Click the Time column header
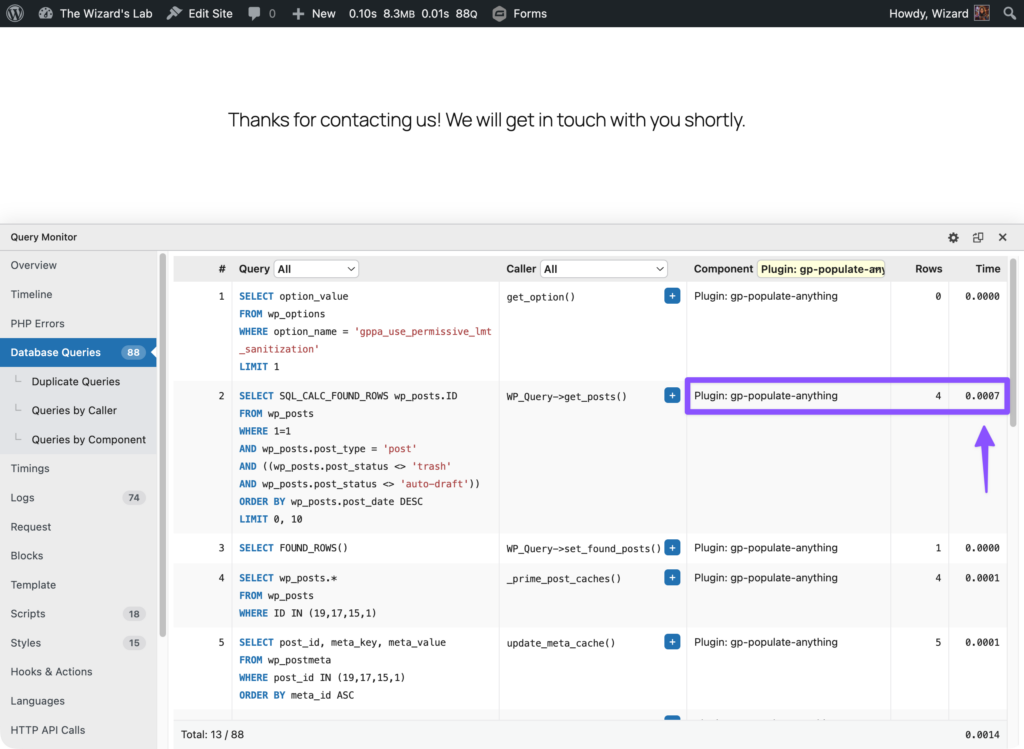The image size is (1024, 749). point(987,269)
